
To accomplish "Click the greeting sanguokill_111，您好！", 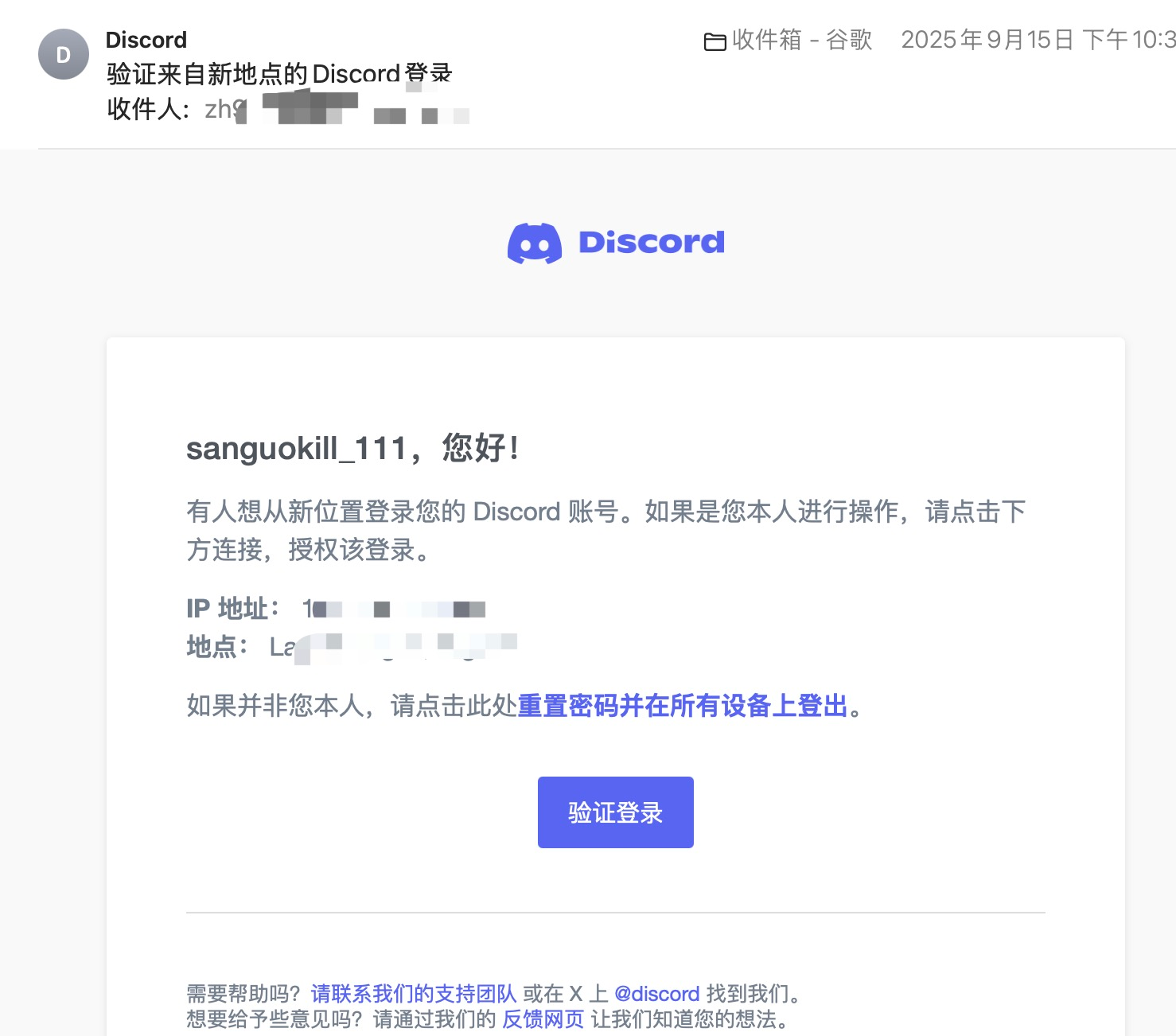I will click(x=352, y=448).
